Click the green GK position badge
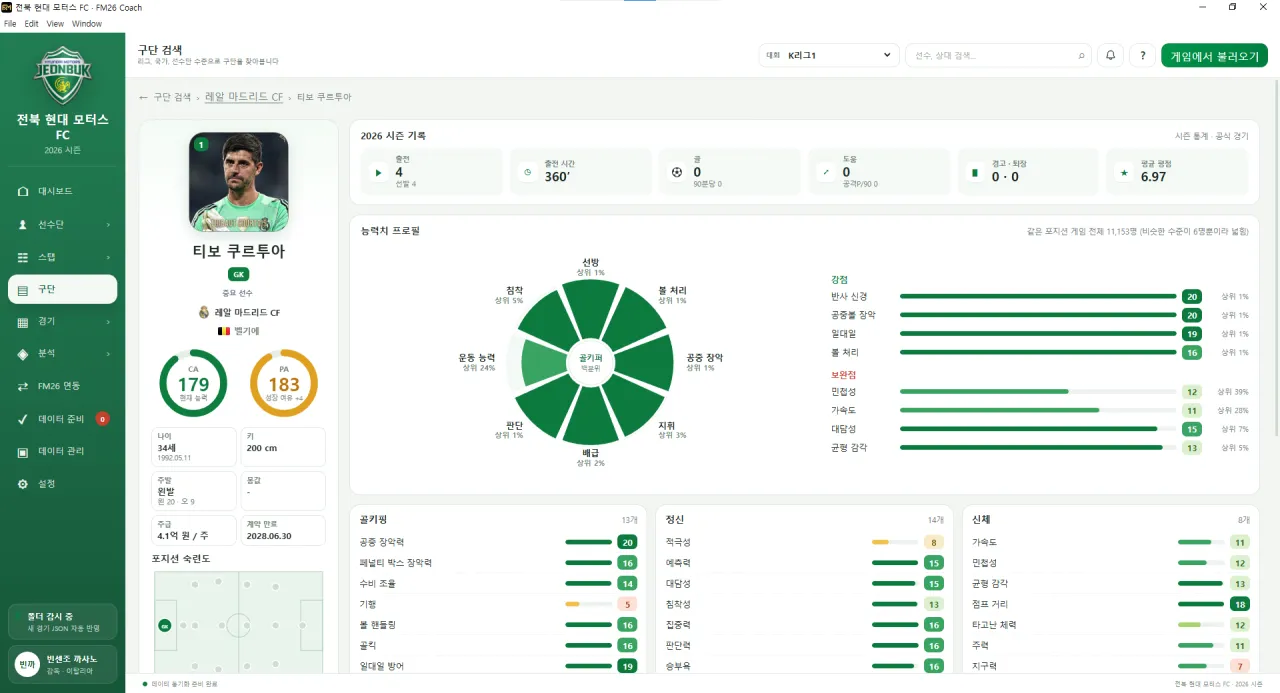Image resolution: width=1280 pixels, height=693 pixels. point(238,274)
